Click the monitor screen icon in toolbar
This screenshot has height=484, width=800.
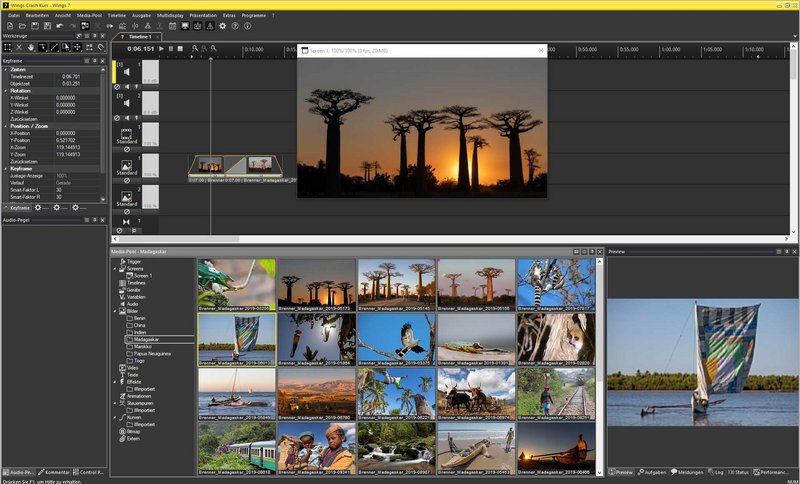pos(185,26)
